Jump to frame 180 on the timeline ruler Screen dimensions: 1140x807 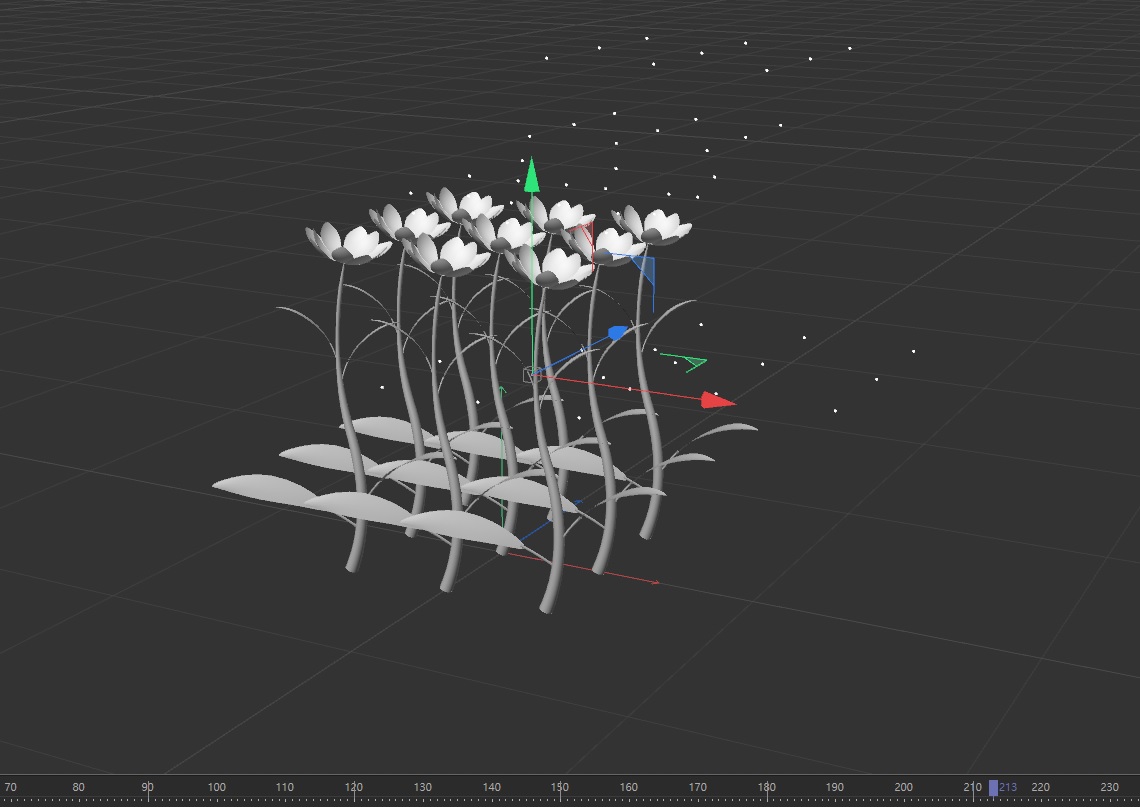766,787
